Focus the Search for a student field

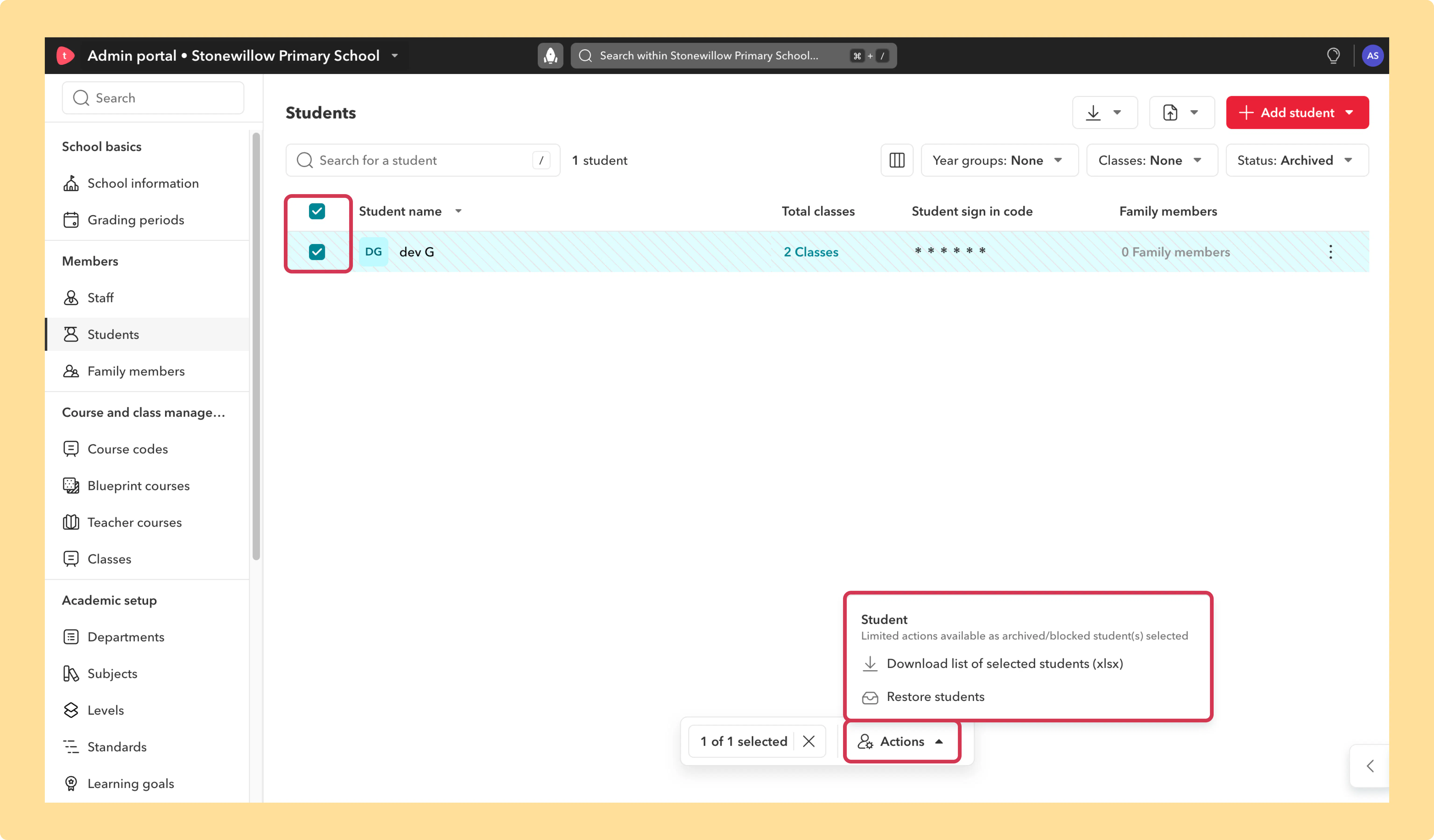423,160
